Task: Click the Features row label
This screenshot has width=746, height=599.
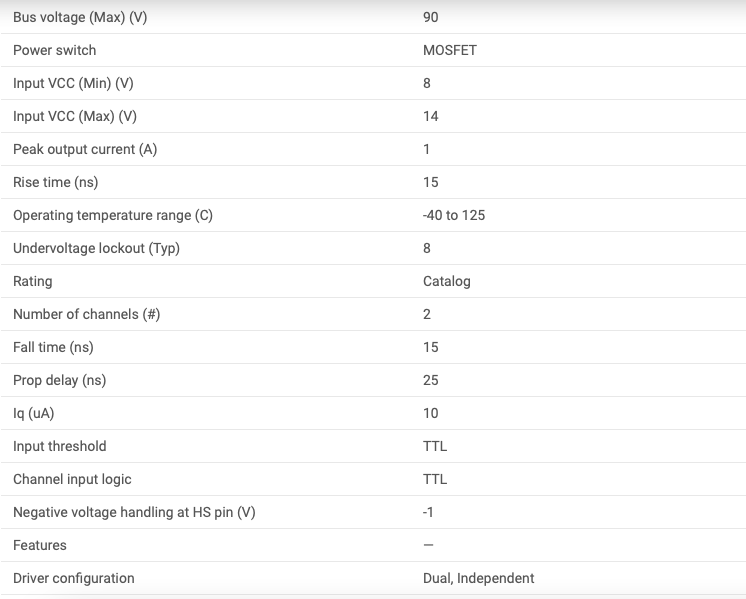Action: point(40,545)
